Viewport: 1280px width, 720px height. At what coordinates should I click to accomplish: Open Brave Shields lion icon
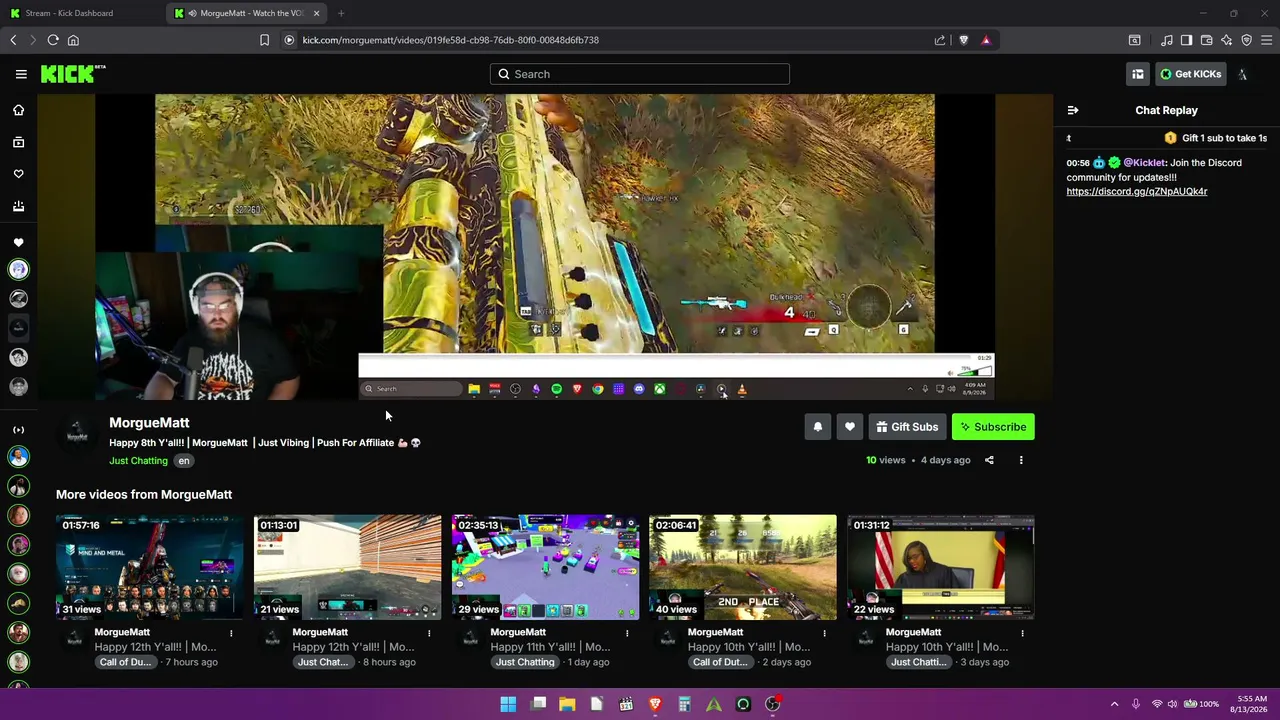[x=964, y=40]
